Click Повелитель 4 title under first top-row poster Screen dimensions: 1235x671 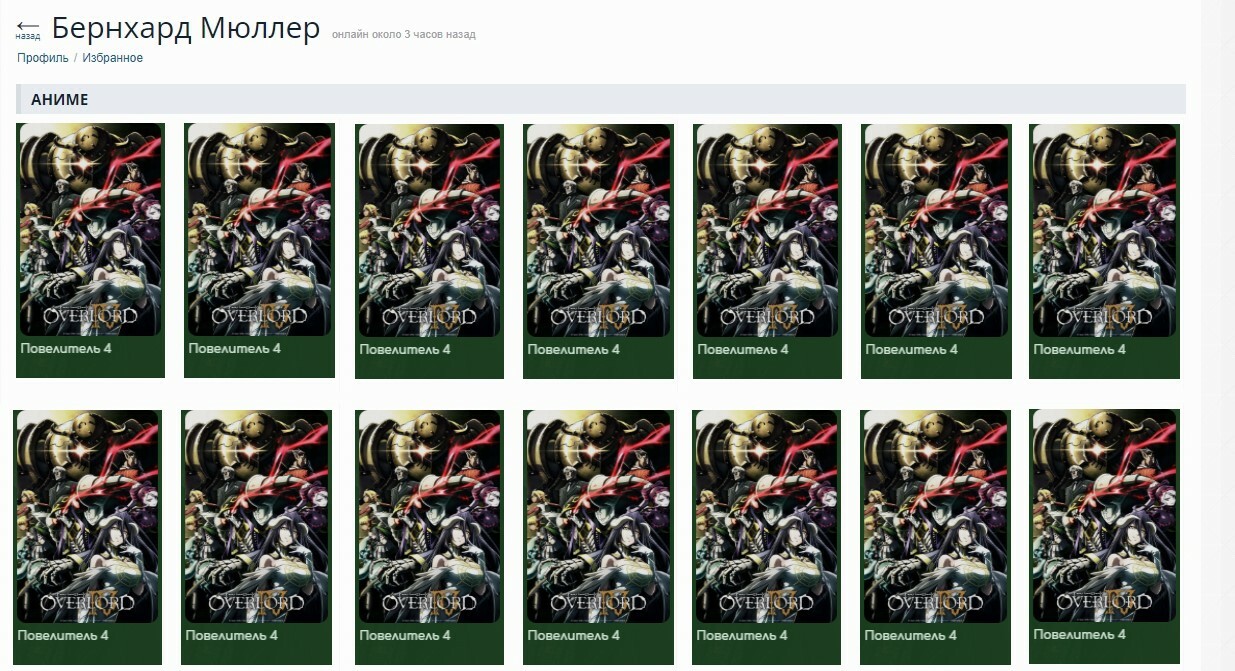coord(66,348)
